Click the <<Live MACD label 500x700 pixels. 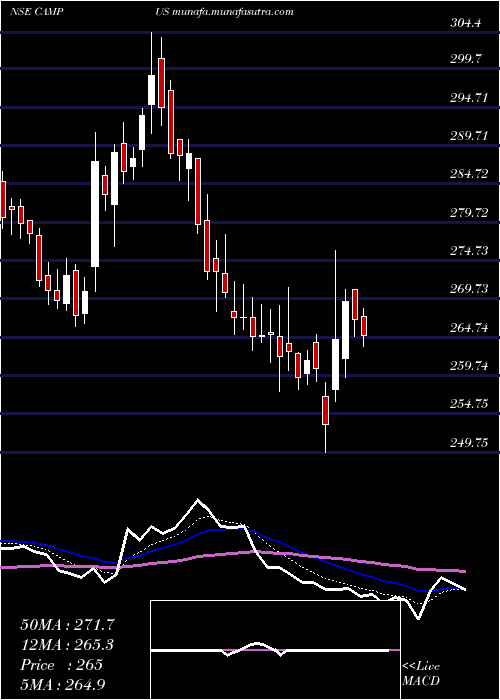click(x=421, y=674)
